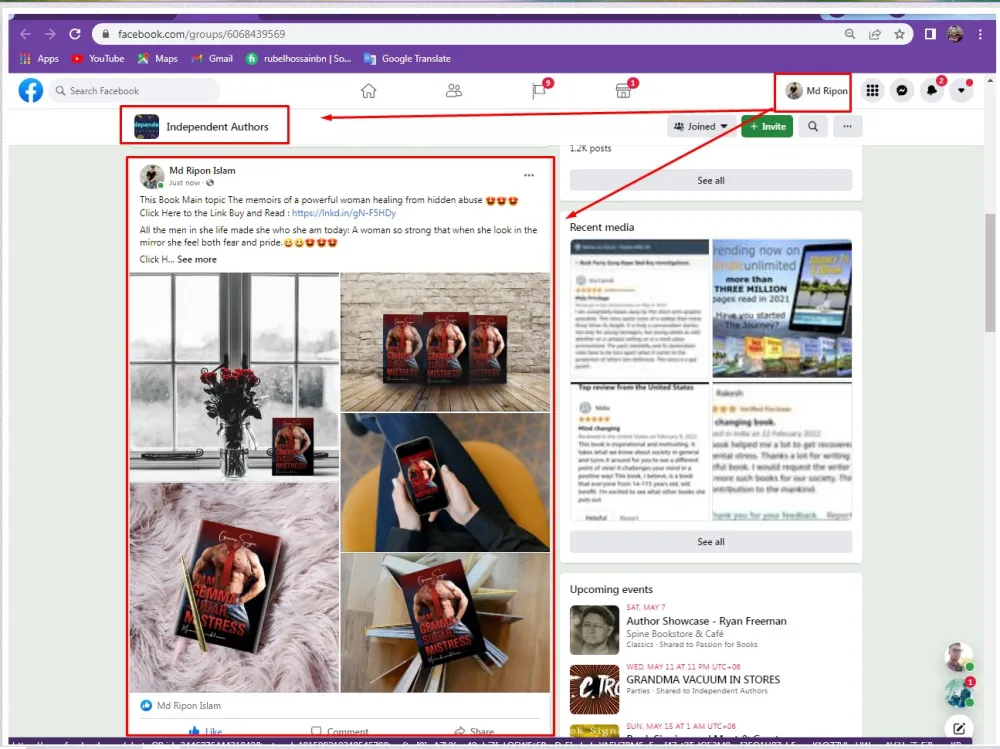Open GRANDMA VACUUM IN STORES event
Viewport: 1000px width, 749px height.
703,680
